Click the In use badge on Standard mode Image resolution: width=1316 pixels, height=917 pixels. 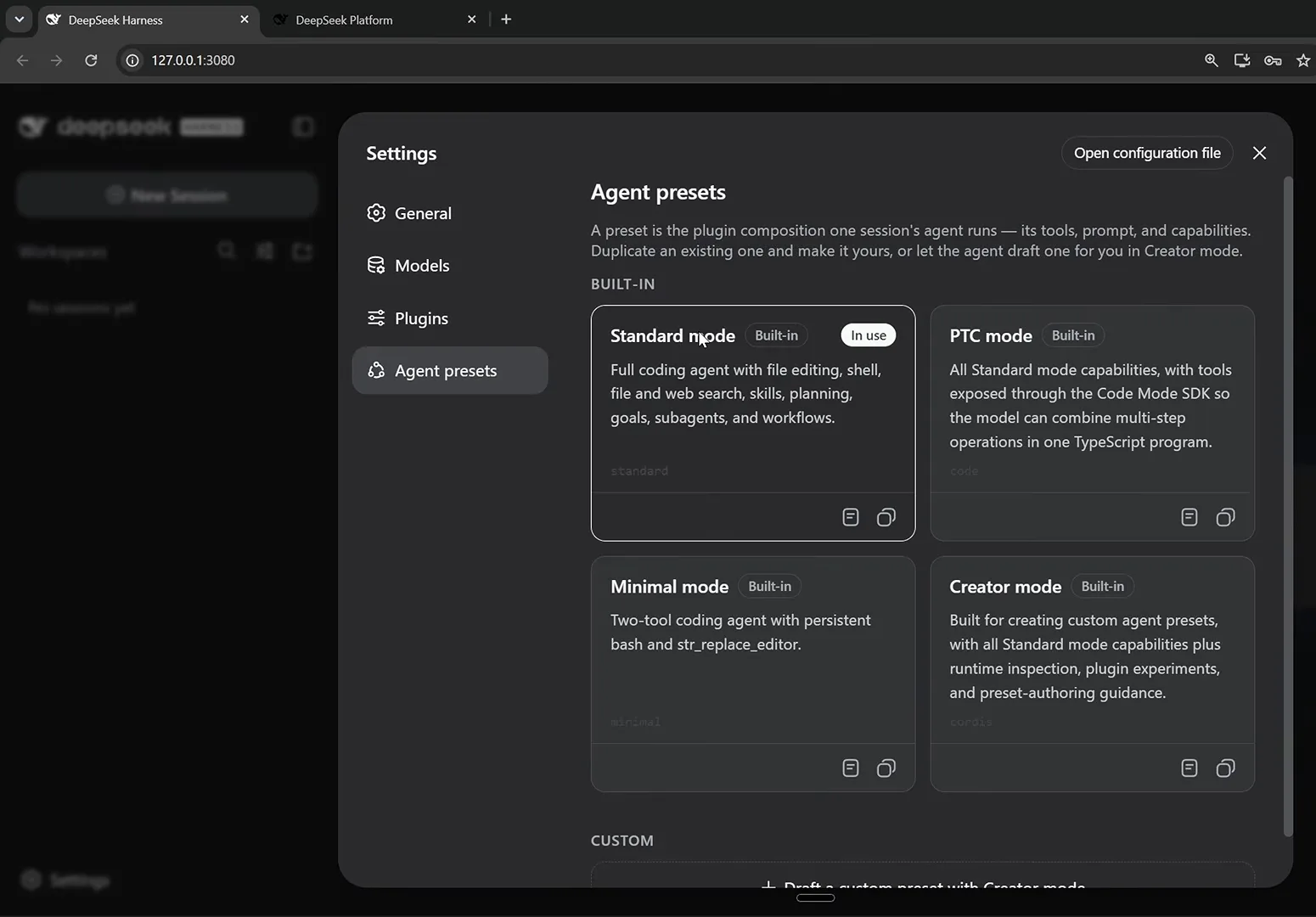pos(868,335)
